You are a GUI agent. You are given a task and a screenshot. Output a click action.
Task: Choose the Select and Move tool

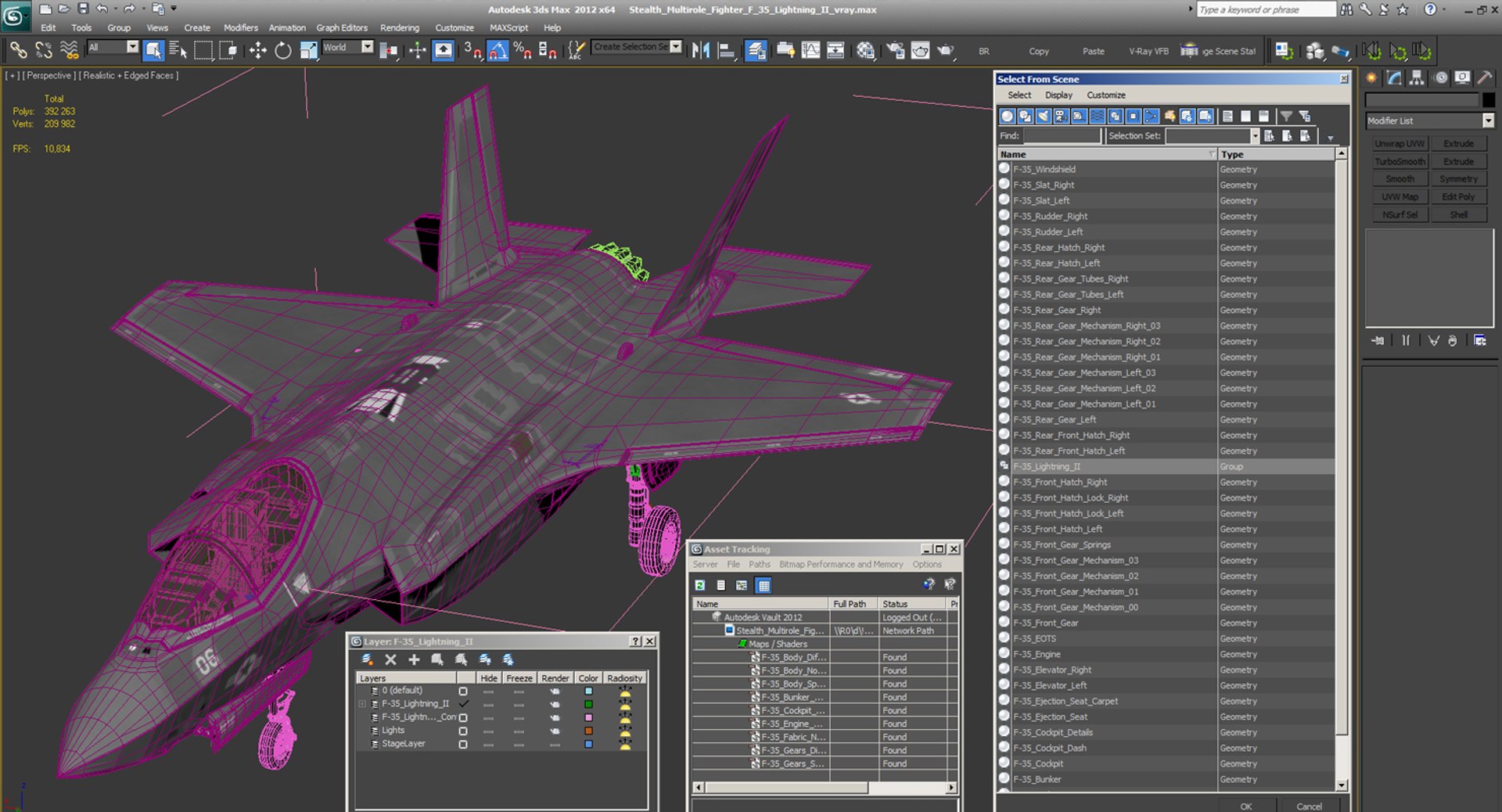[257, 51]
